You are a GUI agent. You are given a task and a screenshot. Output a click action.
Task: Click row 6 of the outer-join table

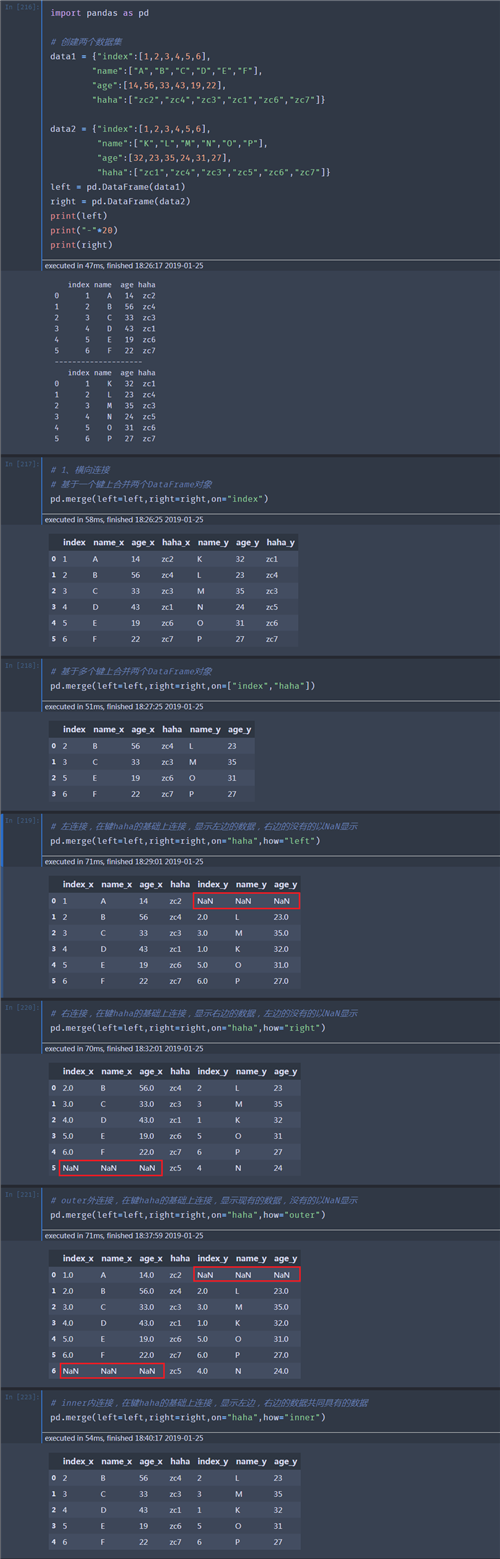[176, 1370]
